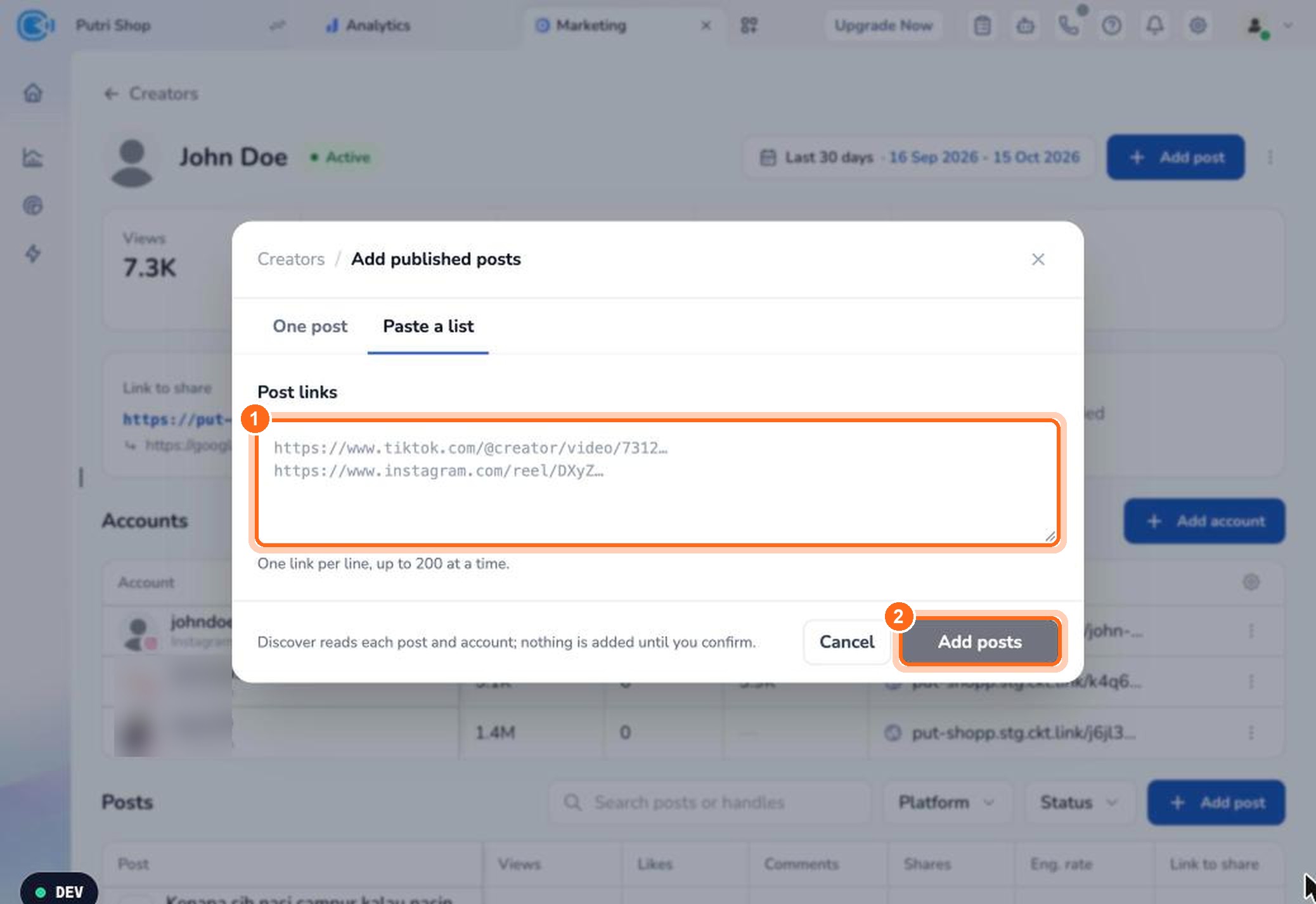Toggle the workspace switch icon beside Putri Shop

[277, 25]
